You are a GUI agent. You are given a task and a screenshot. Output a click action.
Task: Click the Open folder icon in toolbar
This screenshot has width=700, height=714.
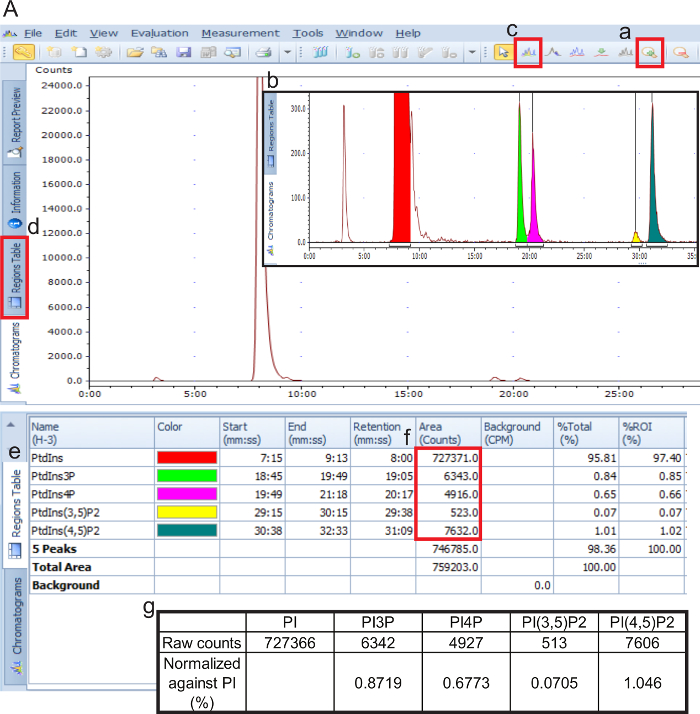[x=134, y=52]
